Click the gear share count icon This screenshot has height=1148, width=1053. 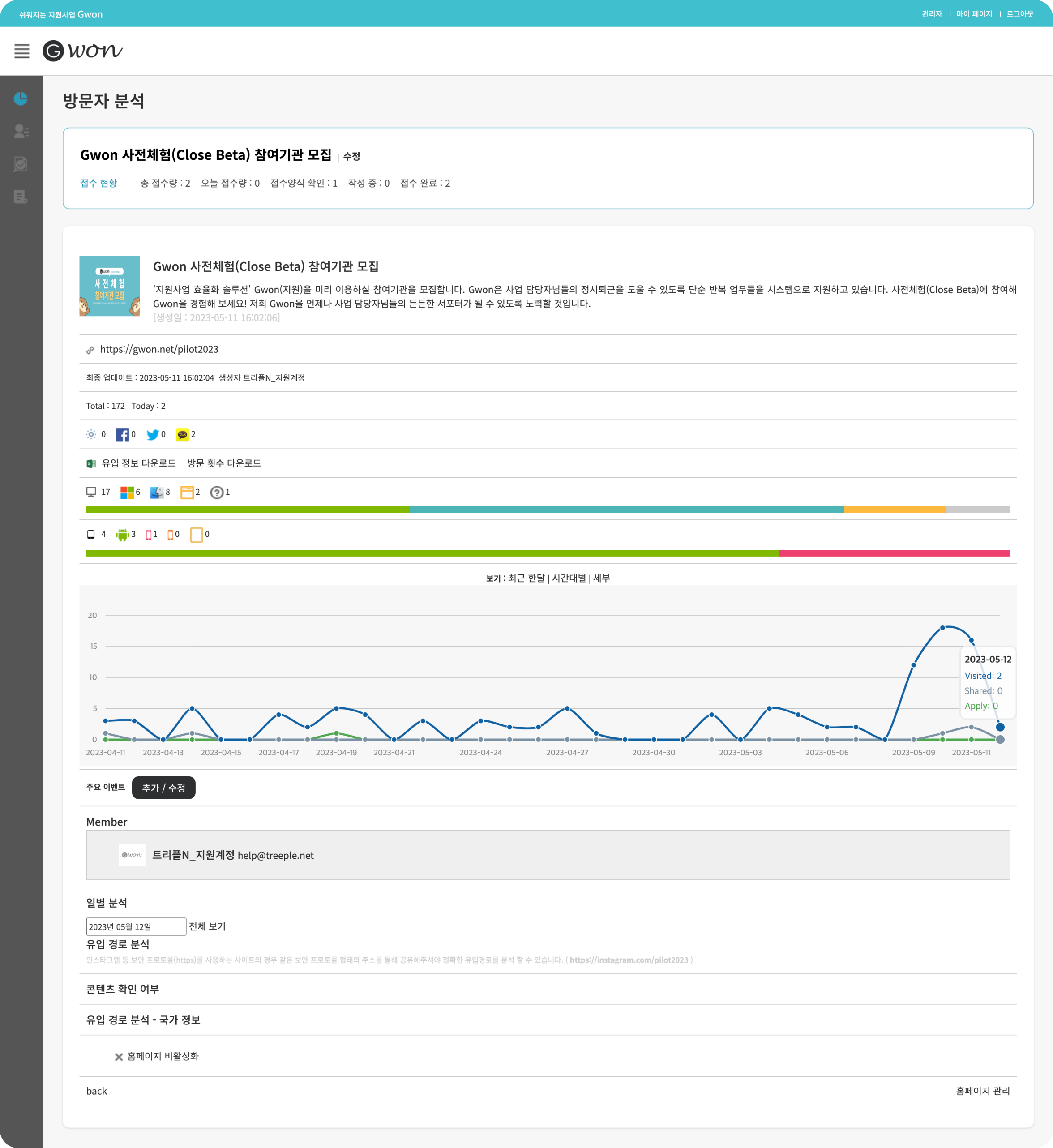[91, 434]
